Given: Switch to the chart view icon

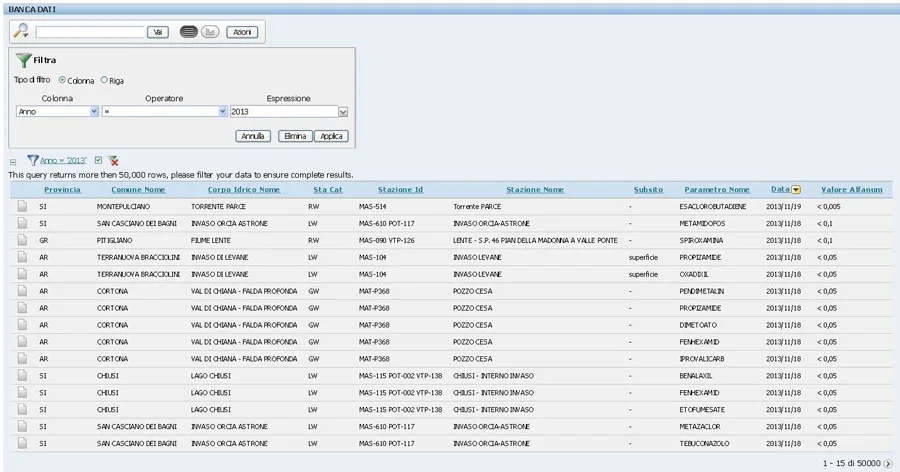Looking at the screenshot, I should 210,32.
